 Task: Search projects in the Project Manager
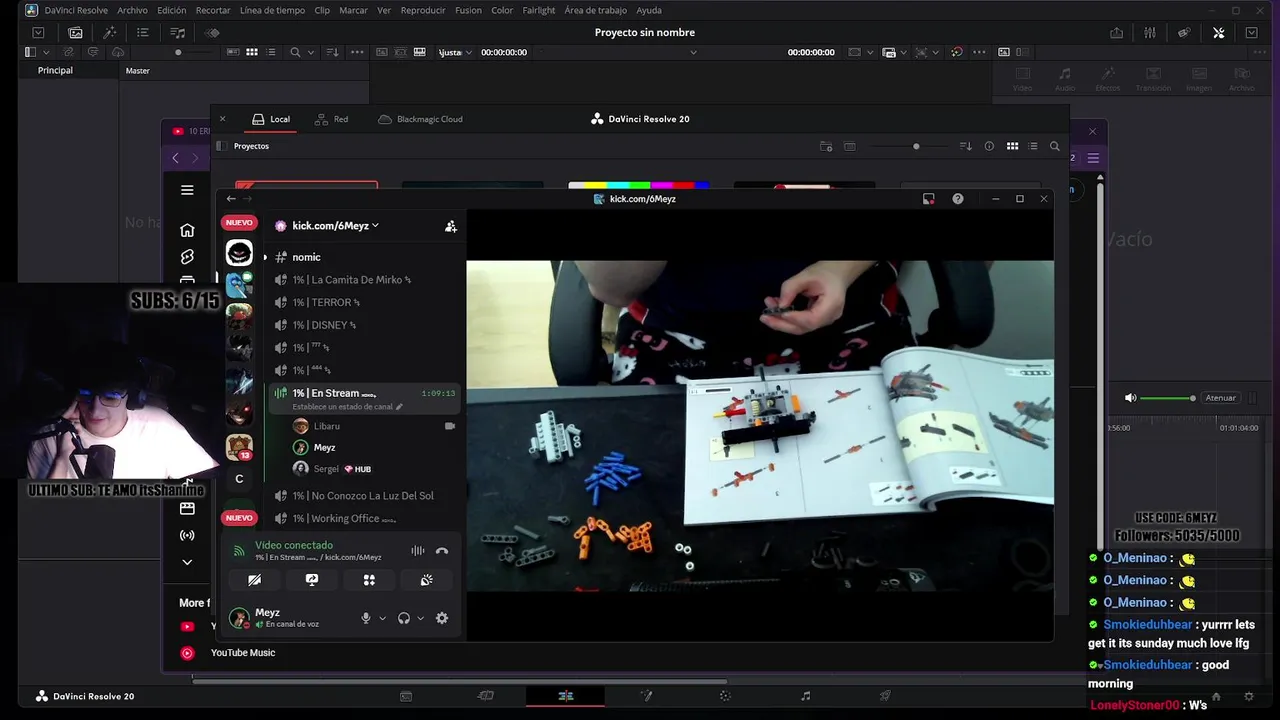click(x=1054, y=146)
